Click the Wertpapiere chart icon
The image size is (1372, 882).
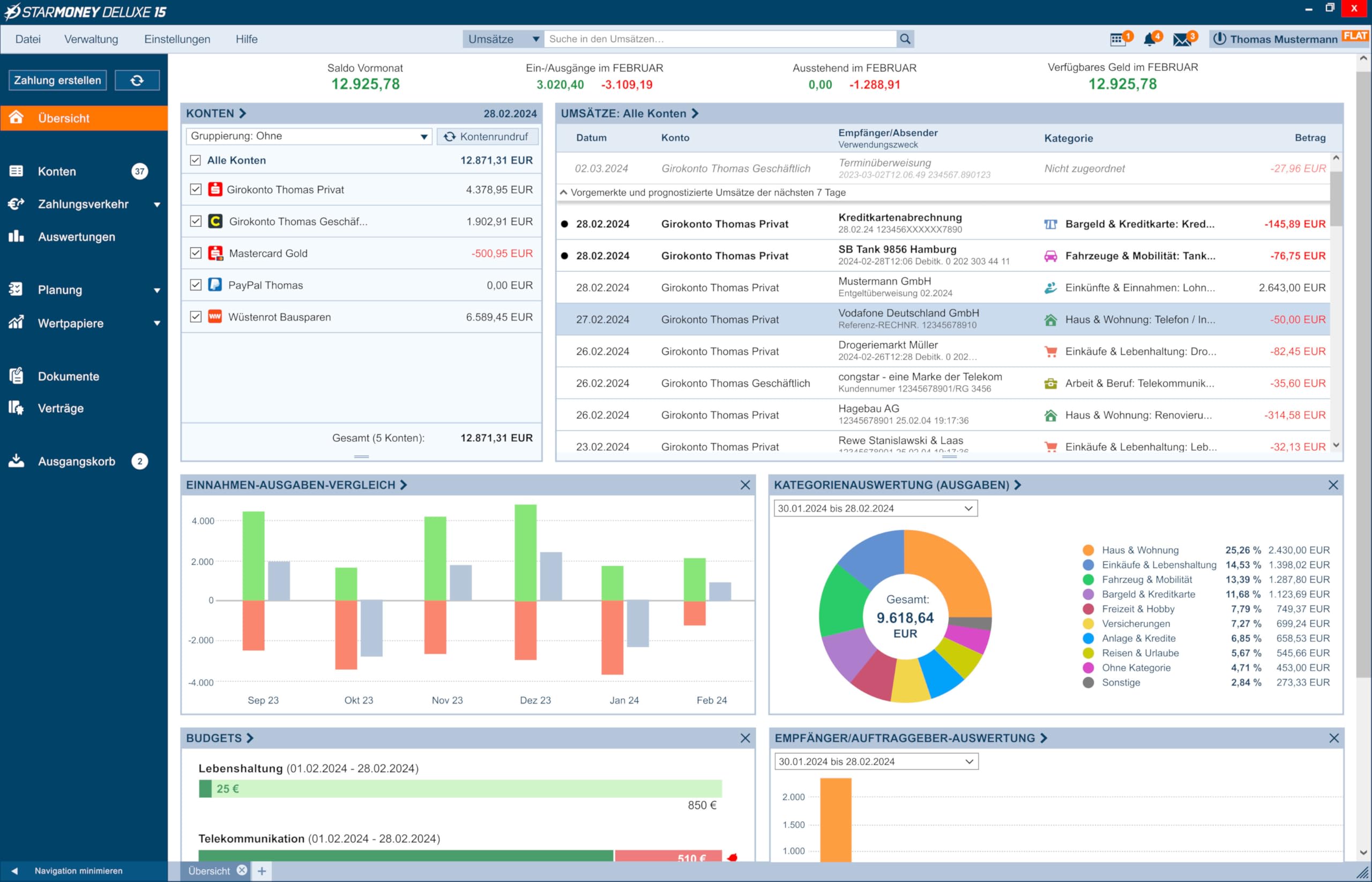[x=16, y=322]
